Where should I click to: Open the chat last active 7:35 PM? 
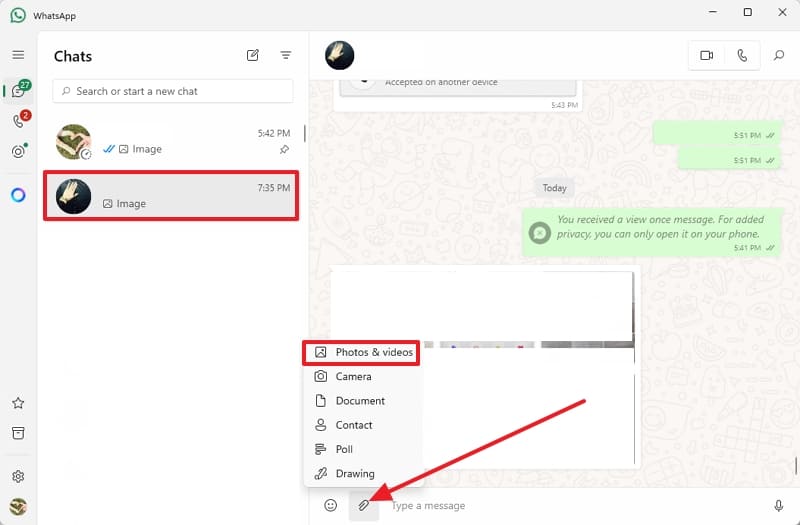point(171,195)
